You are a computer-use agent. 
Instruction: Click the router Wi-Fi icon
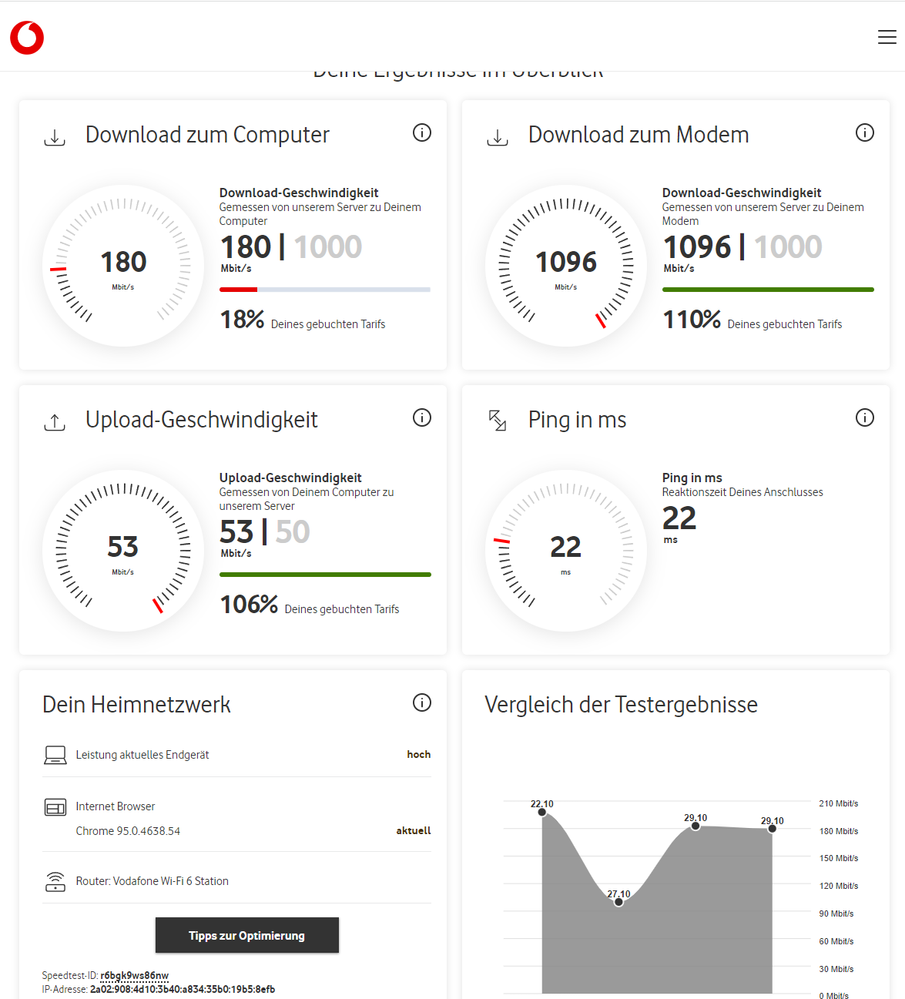tap(55, 882)
